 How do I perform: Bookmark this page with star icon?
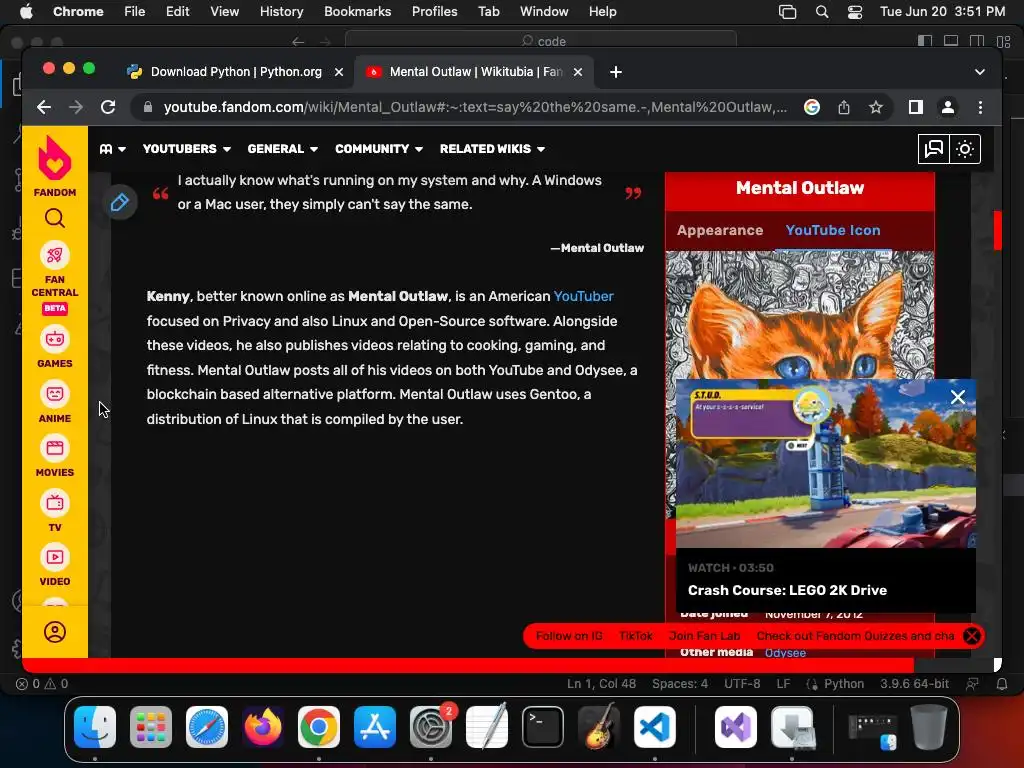point(876,107)
